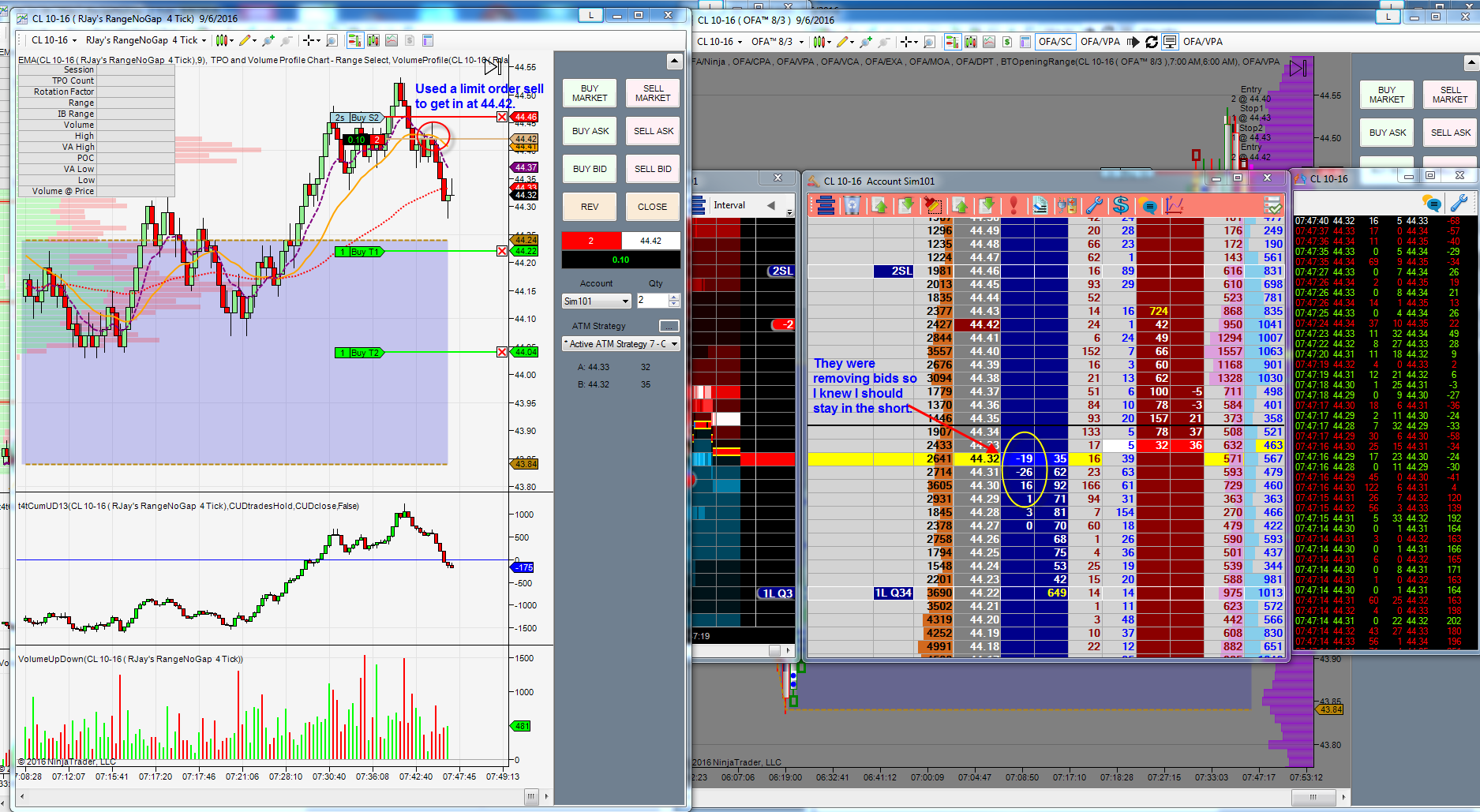Click SELL ASK in left Chart Trader
Image resolution: width=1480 pixels, height=812 pixels.
click(x=653, y=131)
